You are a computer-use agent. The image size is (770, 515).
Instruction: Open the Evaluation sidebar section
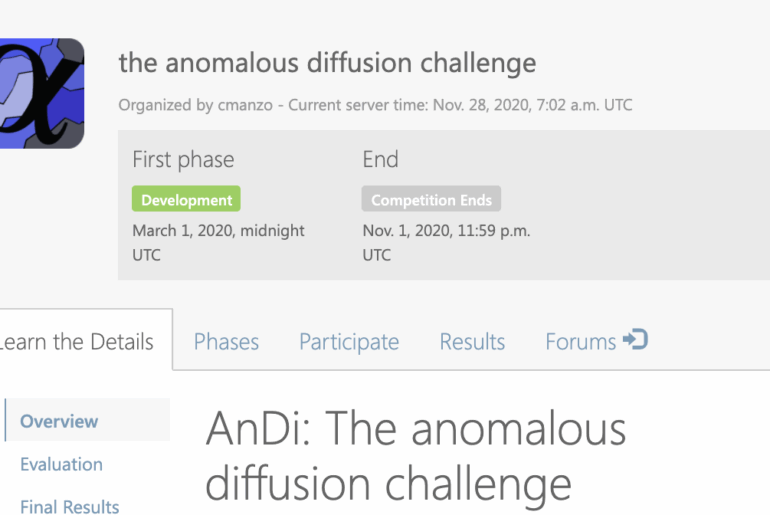(61, 464)
